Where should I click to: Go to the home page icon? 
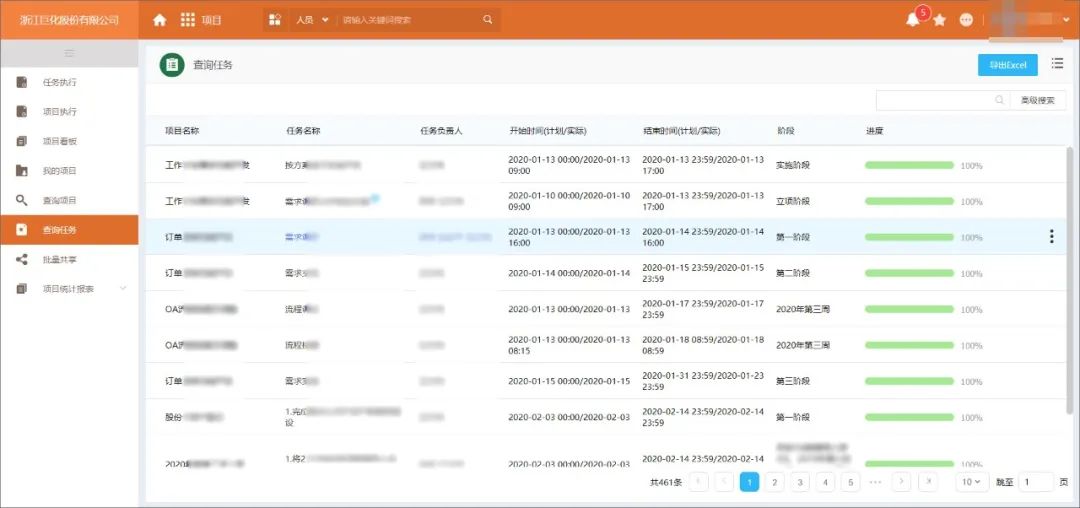click(159, 20)
